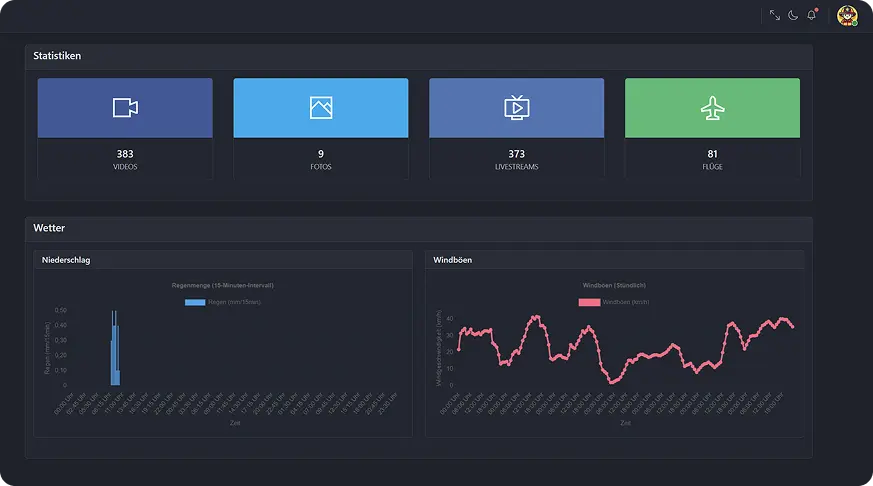The height and width of the screenshot is (486, 873).
Task: Click the video camera icon tile
Action: click(x=125, y=108)
